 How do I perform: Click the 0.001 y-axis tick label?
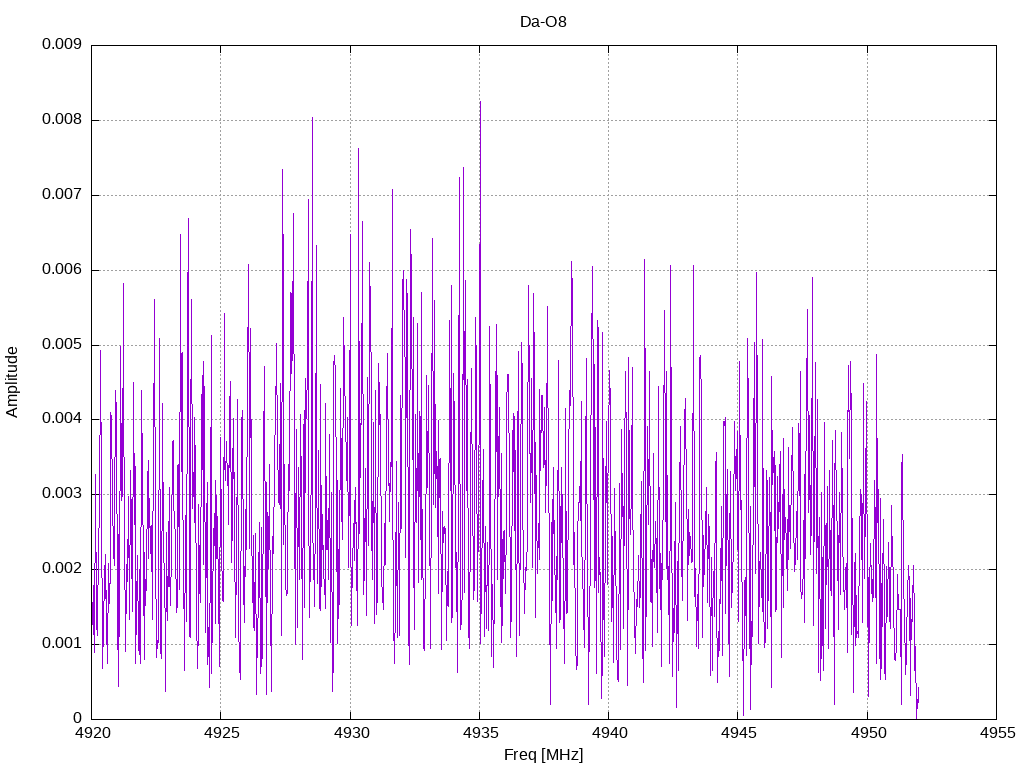click(62, 643)
